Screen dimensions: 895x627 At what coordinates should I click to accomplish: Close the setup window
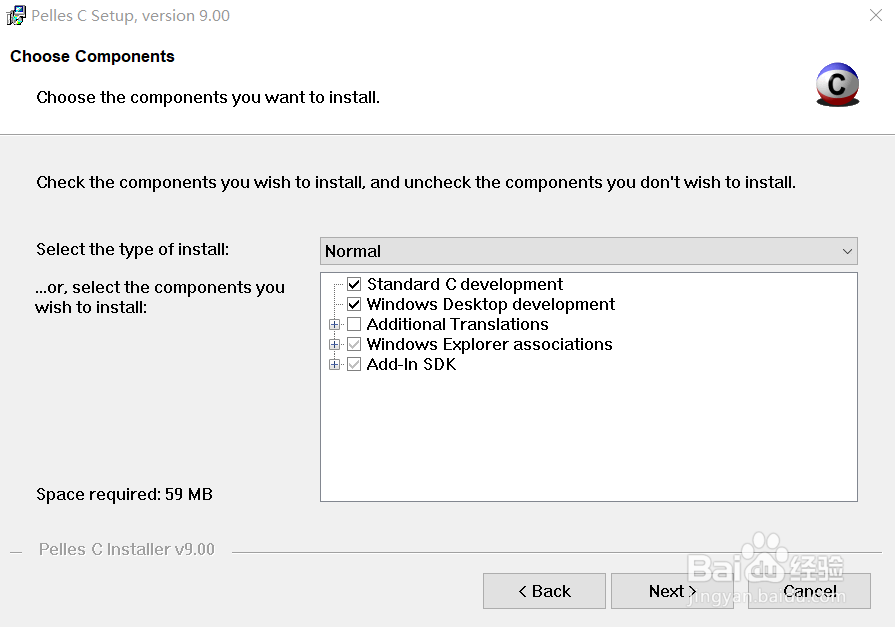[x=874, y=16]
